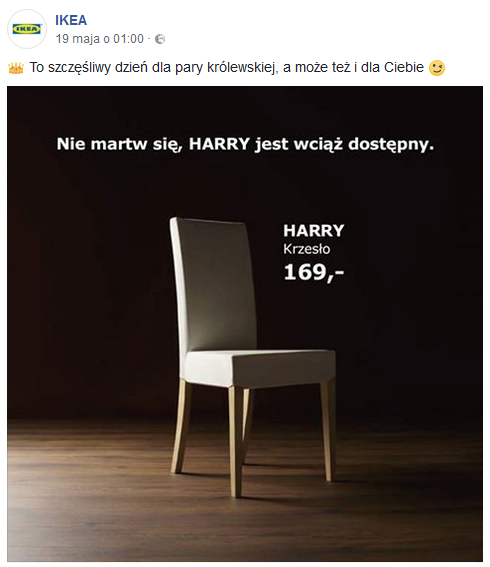Open the post timestamp 19 maja o 01:00

click(x=100, y=39)
